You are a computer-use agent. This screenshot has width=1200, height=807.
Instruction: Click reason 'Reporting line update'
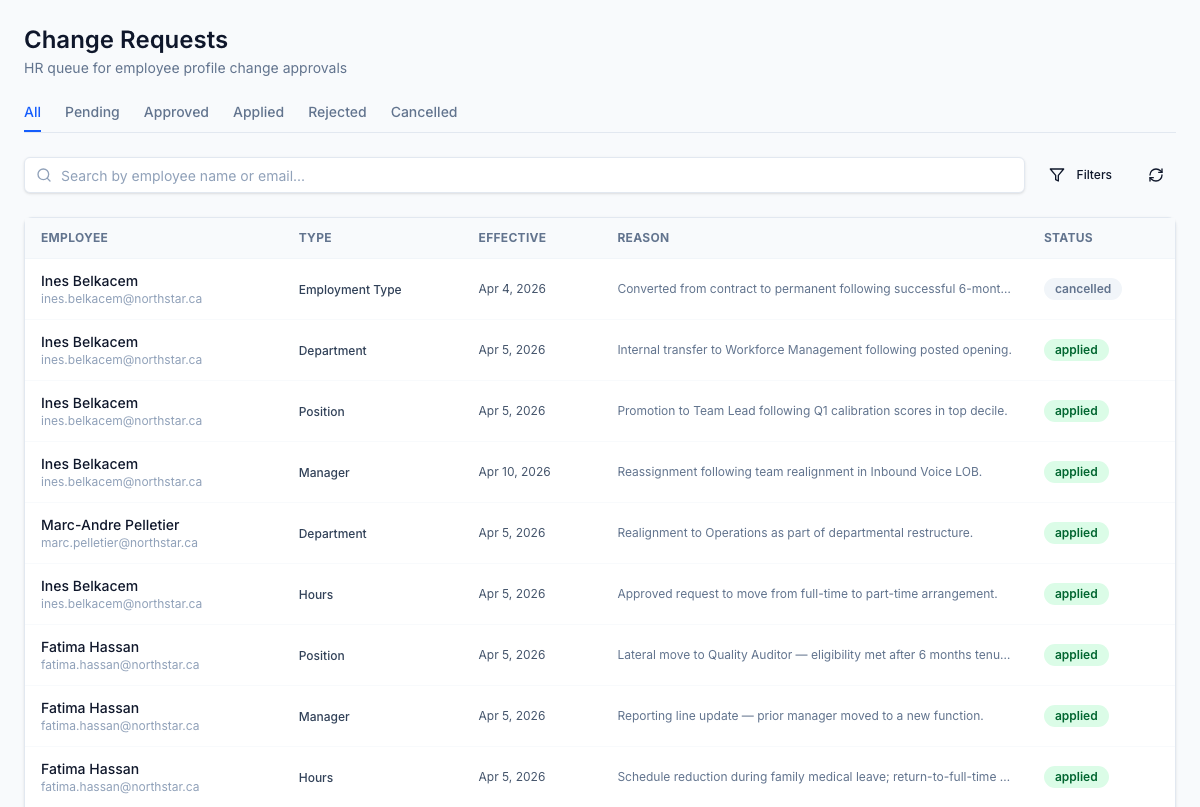point(800,716)
